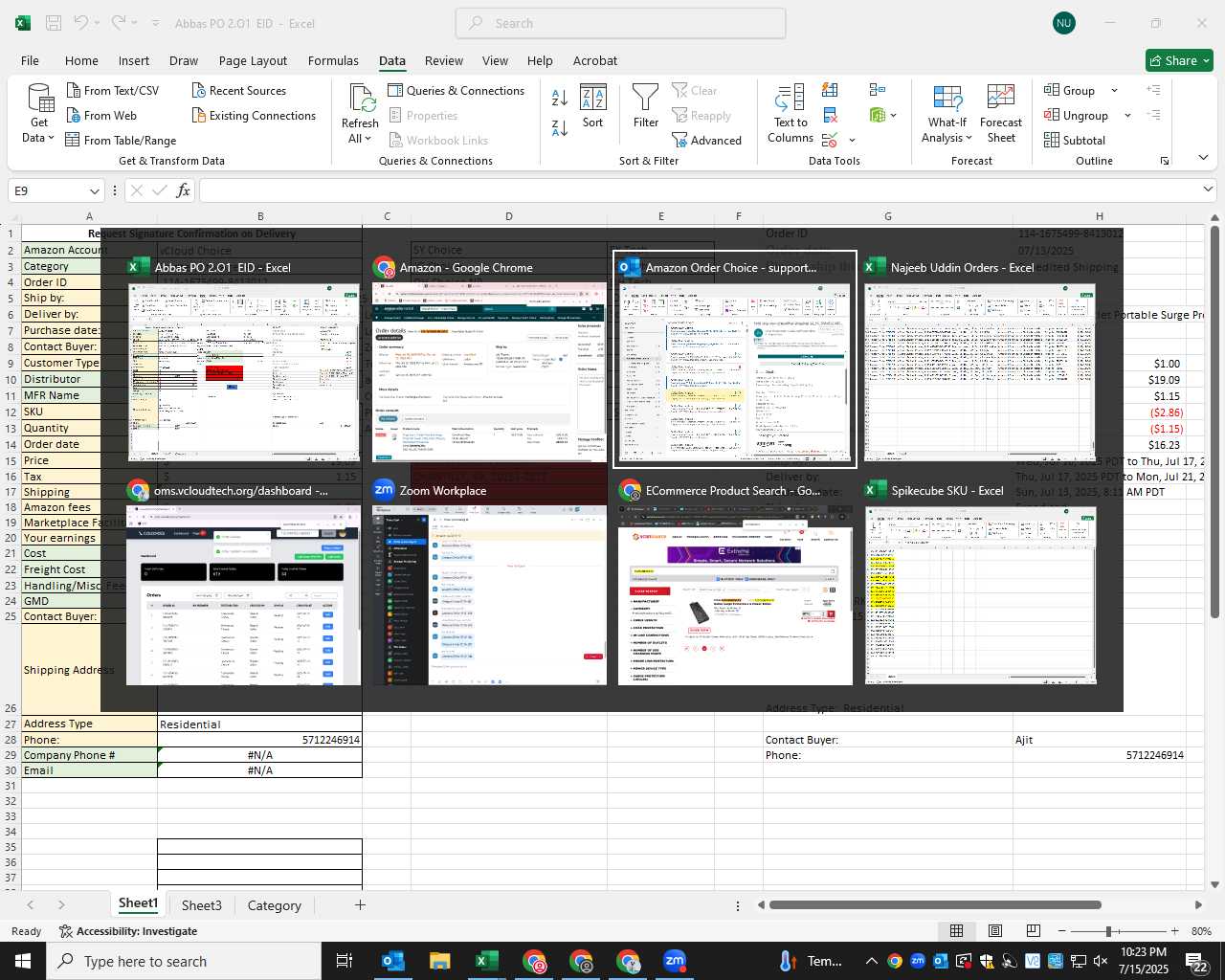Click the Insert Function fx icon

(183, 190)
